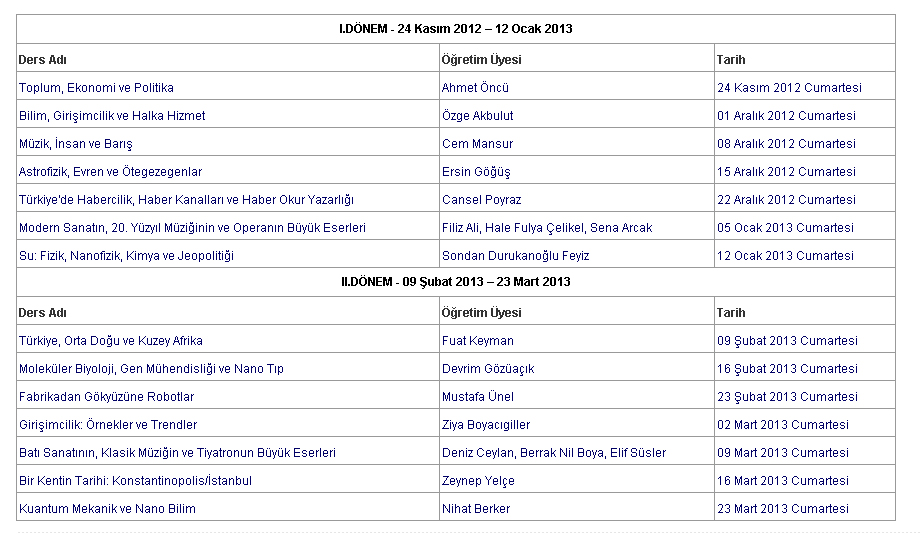Viewport: 921px width, 535px height.
Task: Open instructor Ahmet Öncü's link
Action: coord(475,88)
